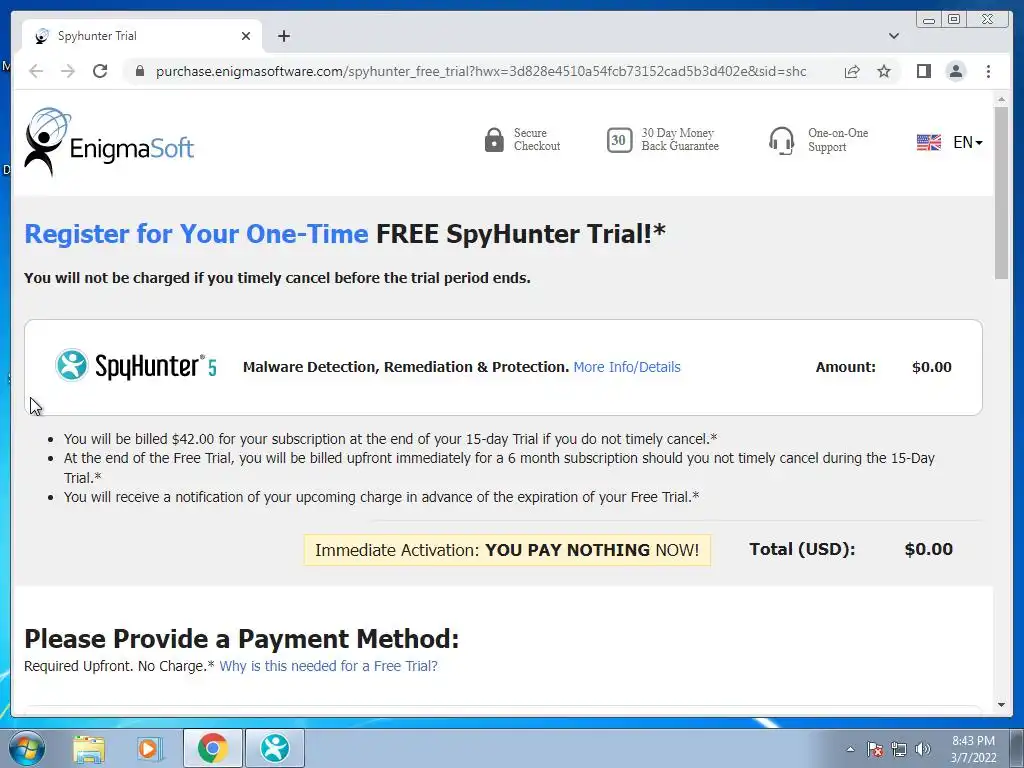Reload the SpyHunter trial page
Image resolution: width=1024 pixels, height=768 pixels.
tap(100, 71)
